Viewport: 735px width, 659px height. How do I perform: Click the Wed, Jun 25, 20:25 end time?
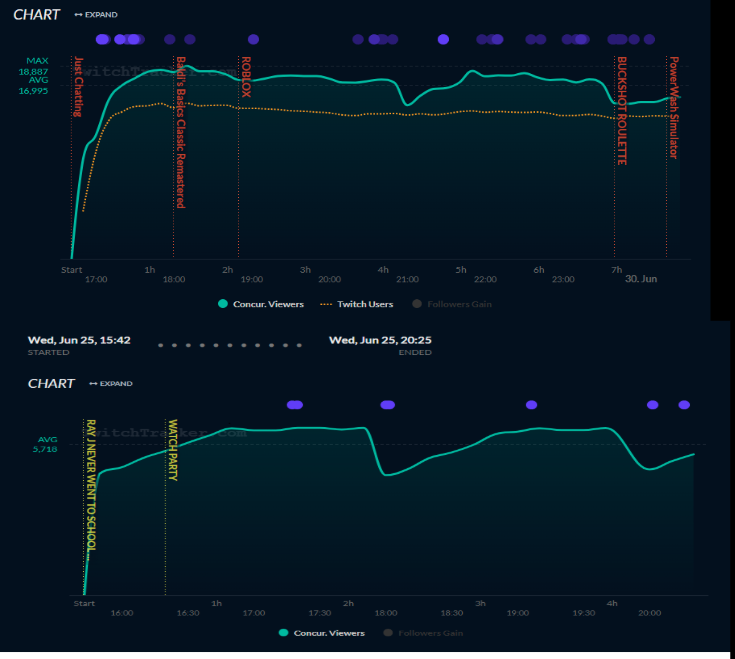point(380,340)
